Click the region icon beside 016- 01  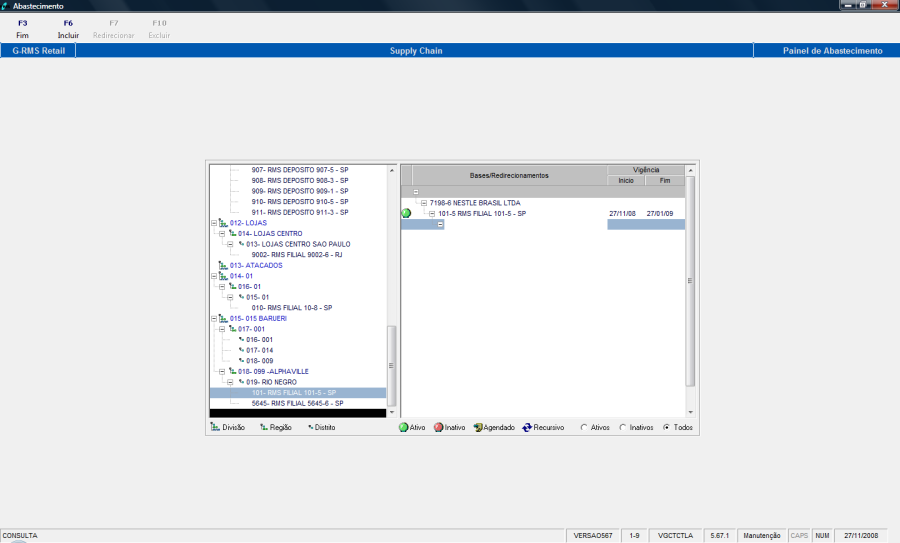(232, 286)
